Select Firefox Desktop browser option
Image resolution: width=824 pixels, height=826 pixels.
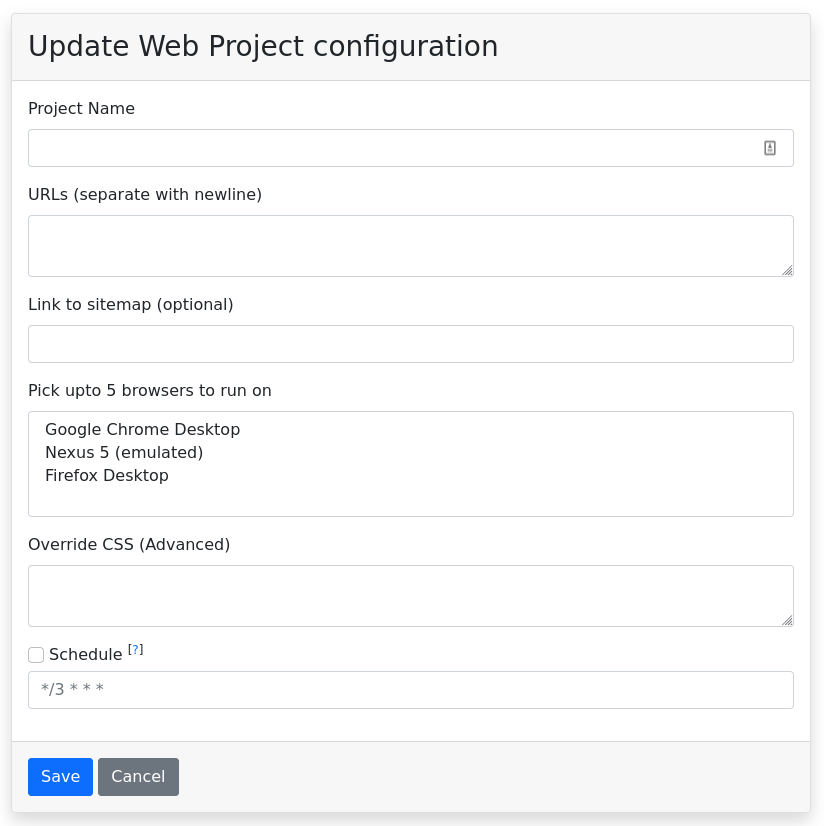(x=107, y=475)
